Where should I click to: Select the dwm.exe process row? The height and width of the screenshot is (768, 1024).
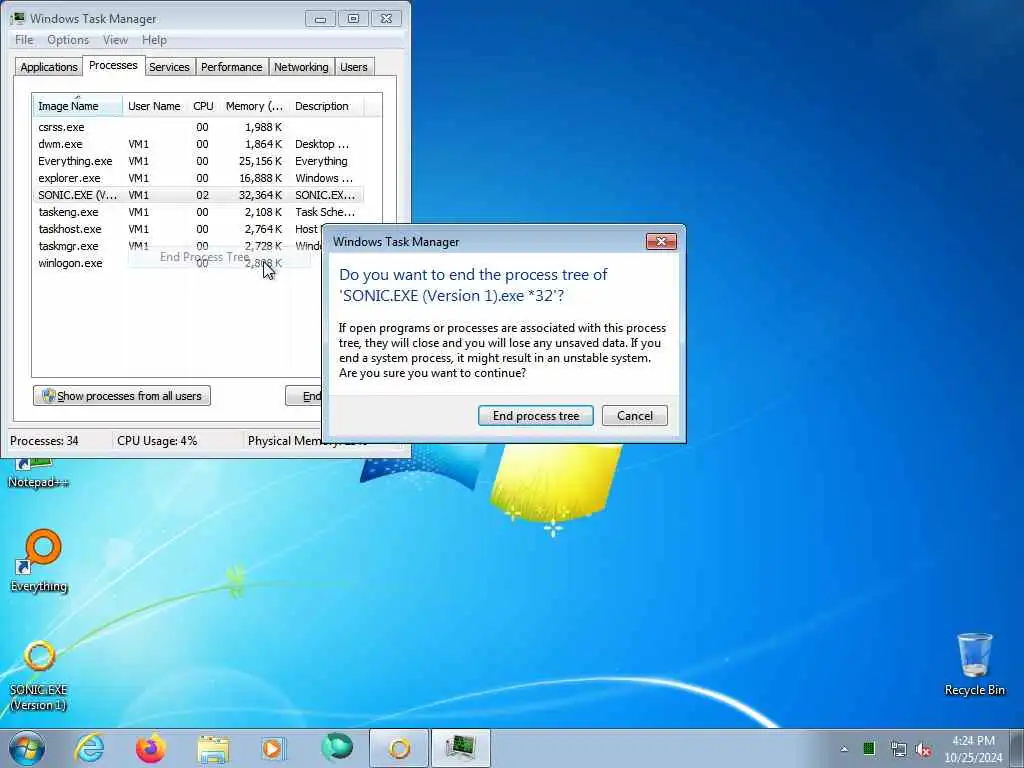[198, 144]
